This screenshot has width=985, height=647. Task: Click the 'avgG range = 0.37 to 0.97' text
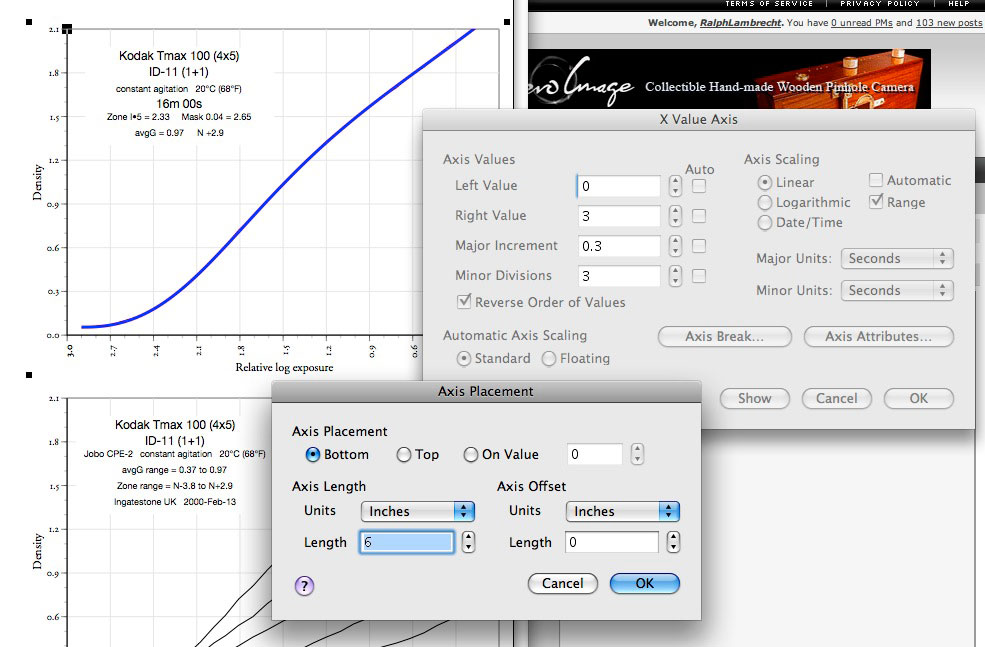pyautogui.click(x=174, y=470)
